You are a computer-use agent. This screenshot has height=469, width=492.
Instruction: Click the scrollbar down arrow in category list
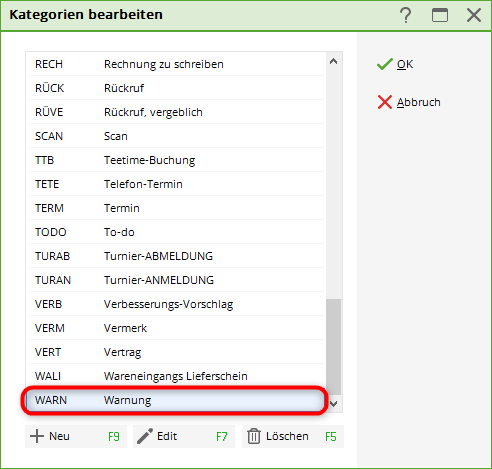click(333, 404)
